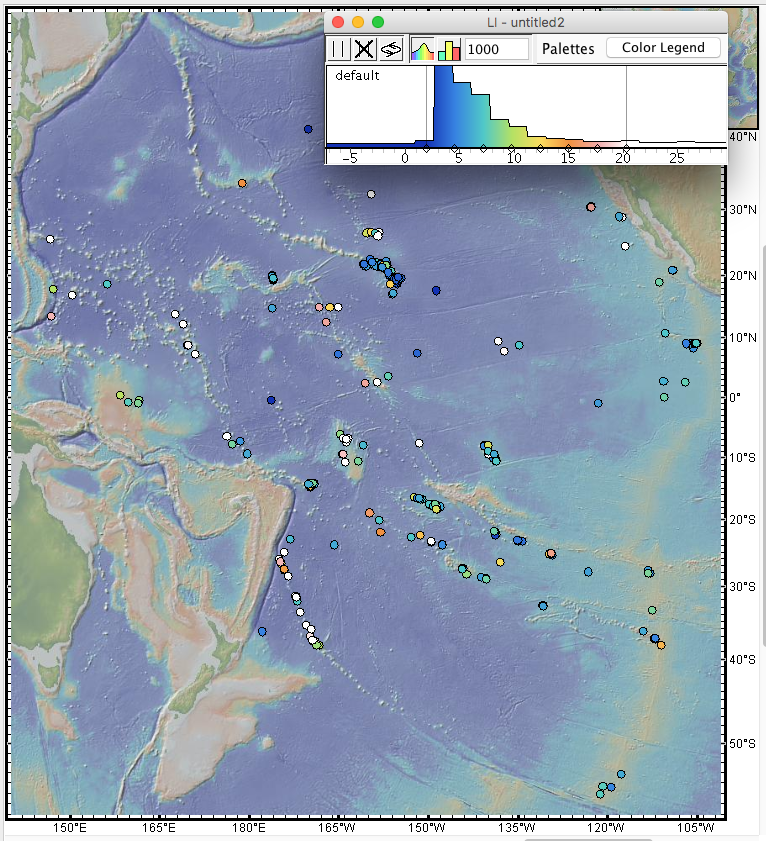Click the flip palette arrows icon
This screenshot has height=841, width=766.
[391, 49]
